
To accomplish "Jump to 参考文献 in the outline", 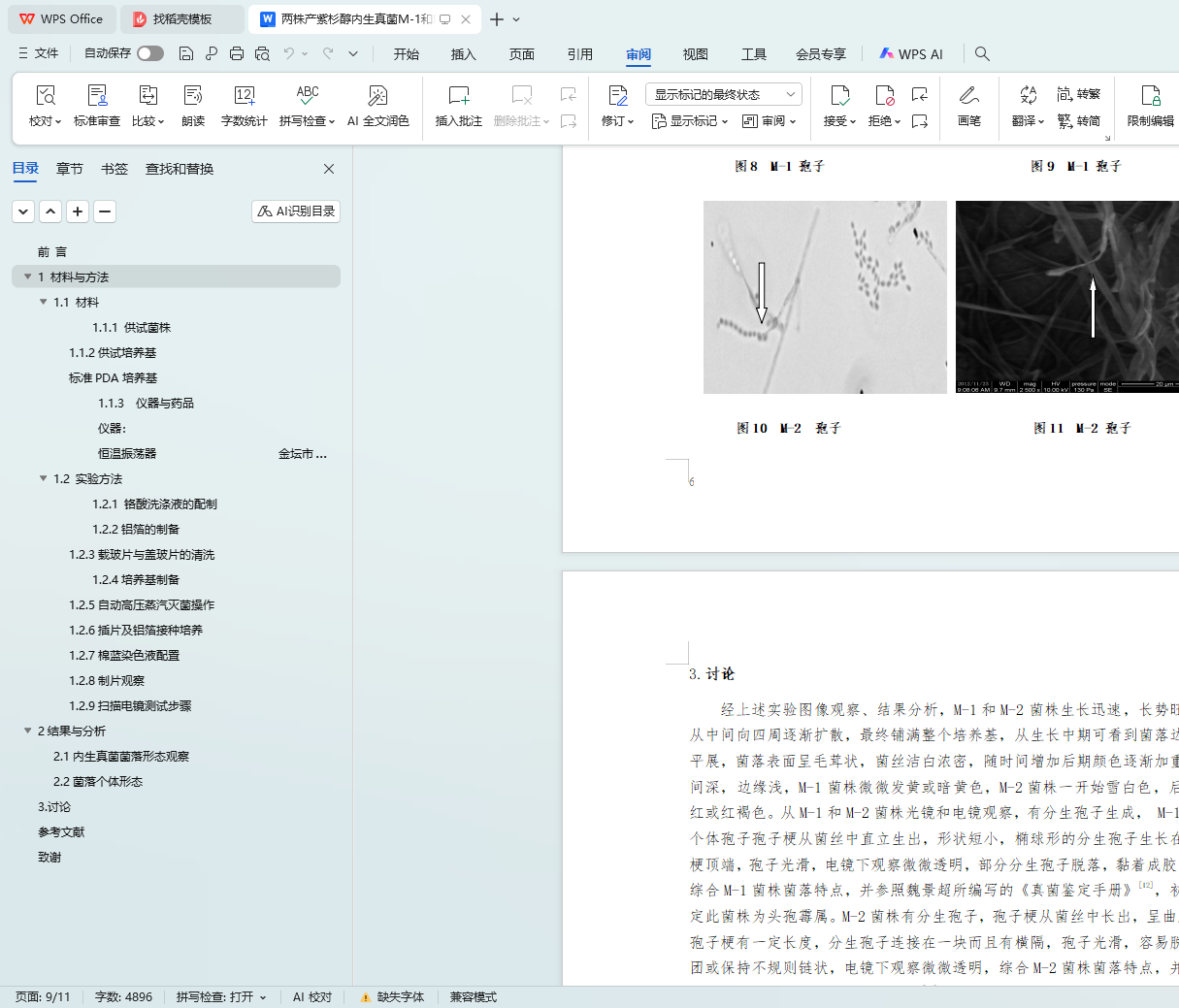I will (61, 832).
